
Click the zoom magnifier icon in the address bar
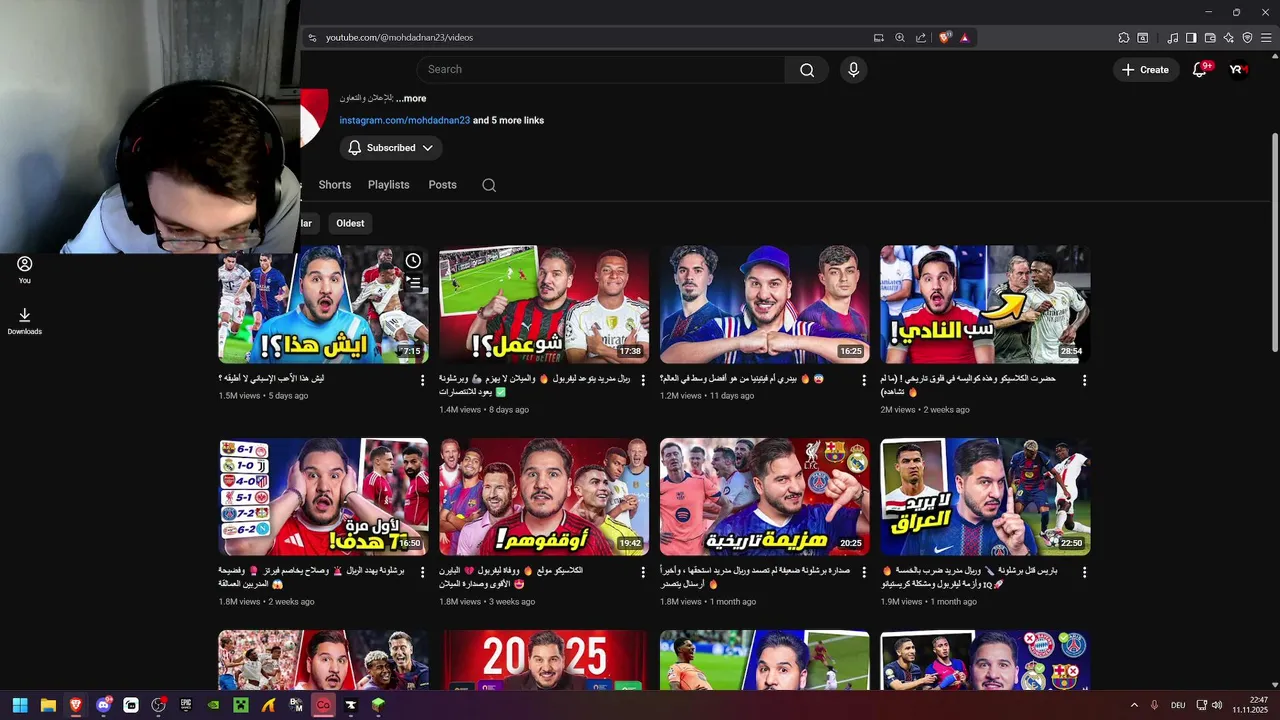pyautogui.click(x=900, y=38)
